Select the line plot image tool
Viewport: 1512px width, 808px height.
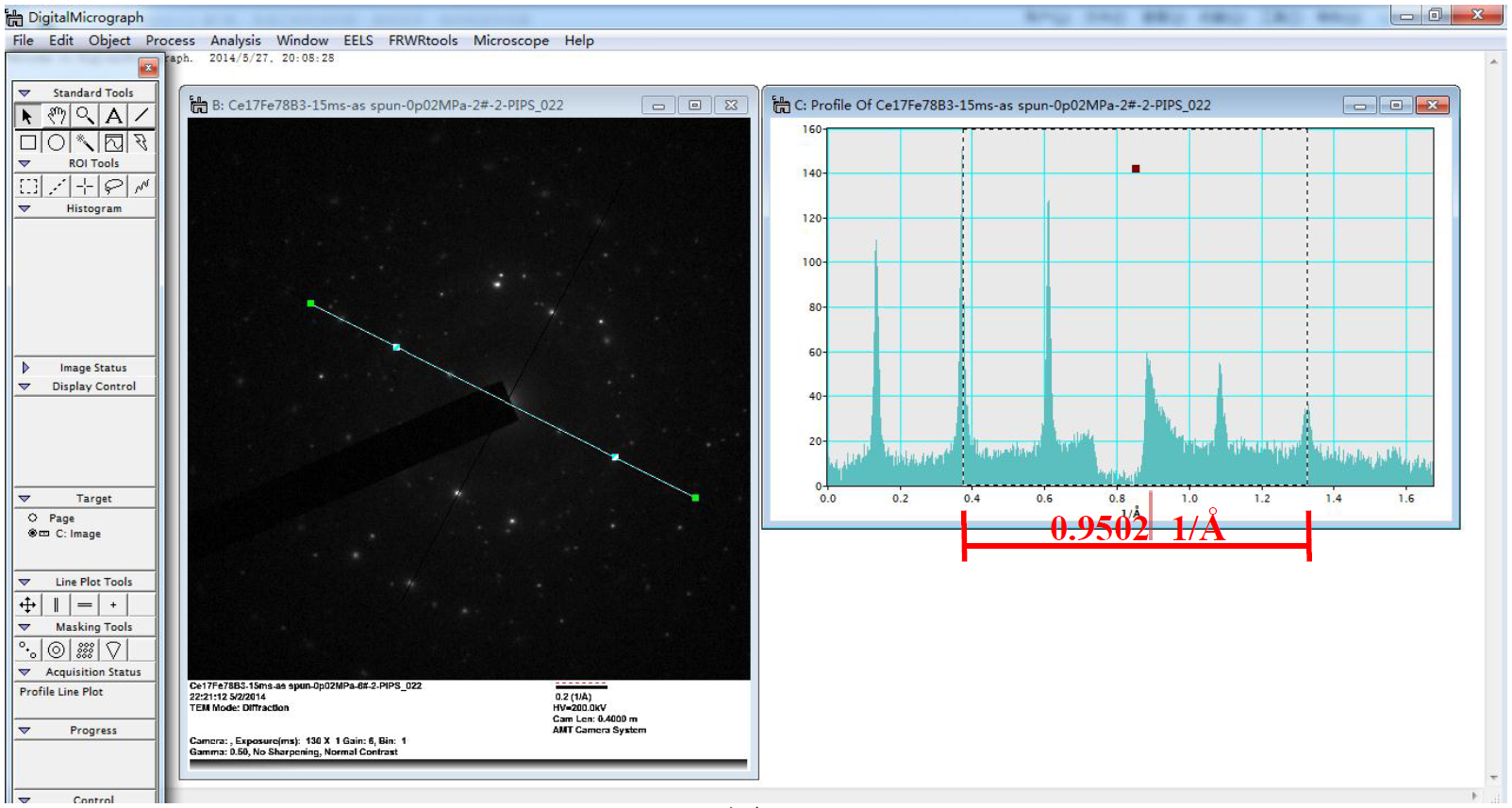[113, 142]
